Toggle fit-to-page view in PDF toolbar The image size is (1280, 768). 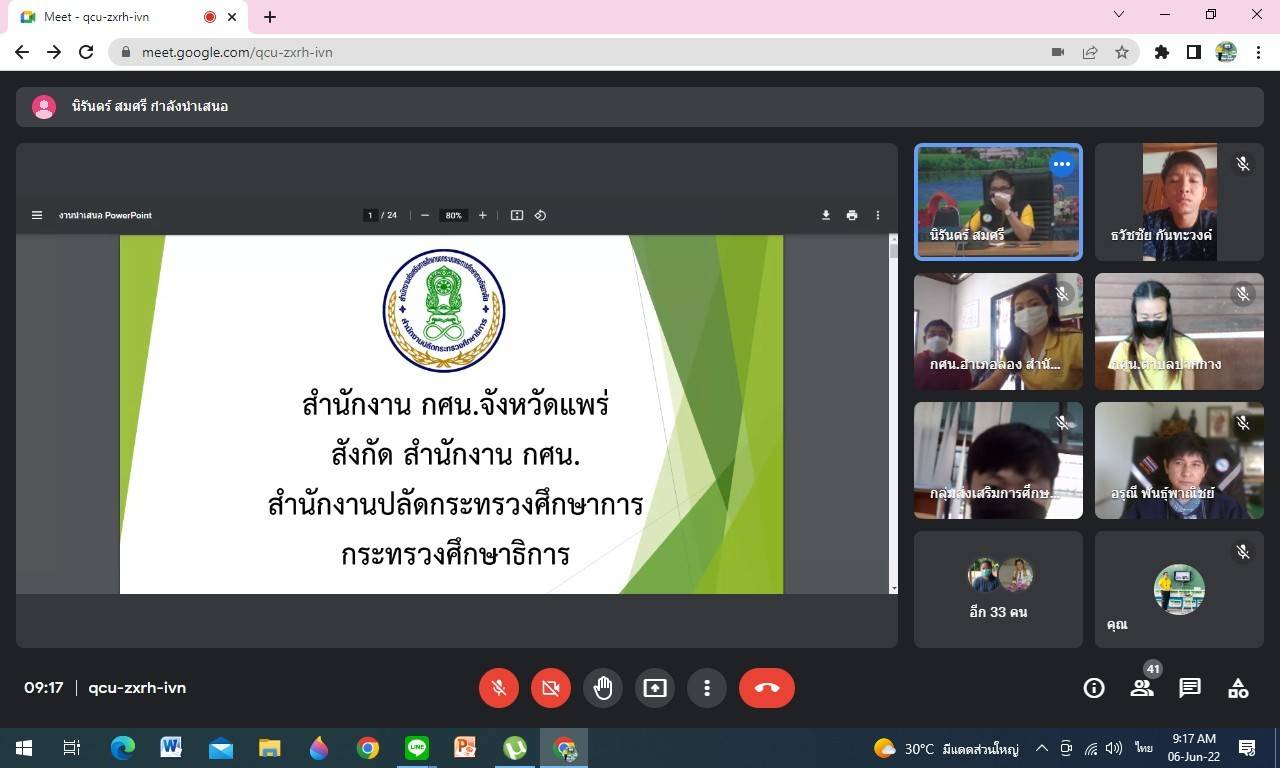coord(517,215)
